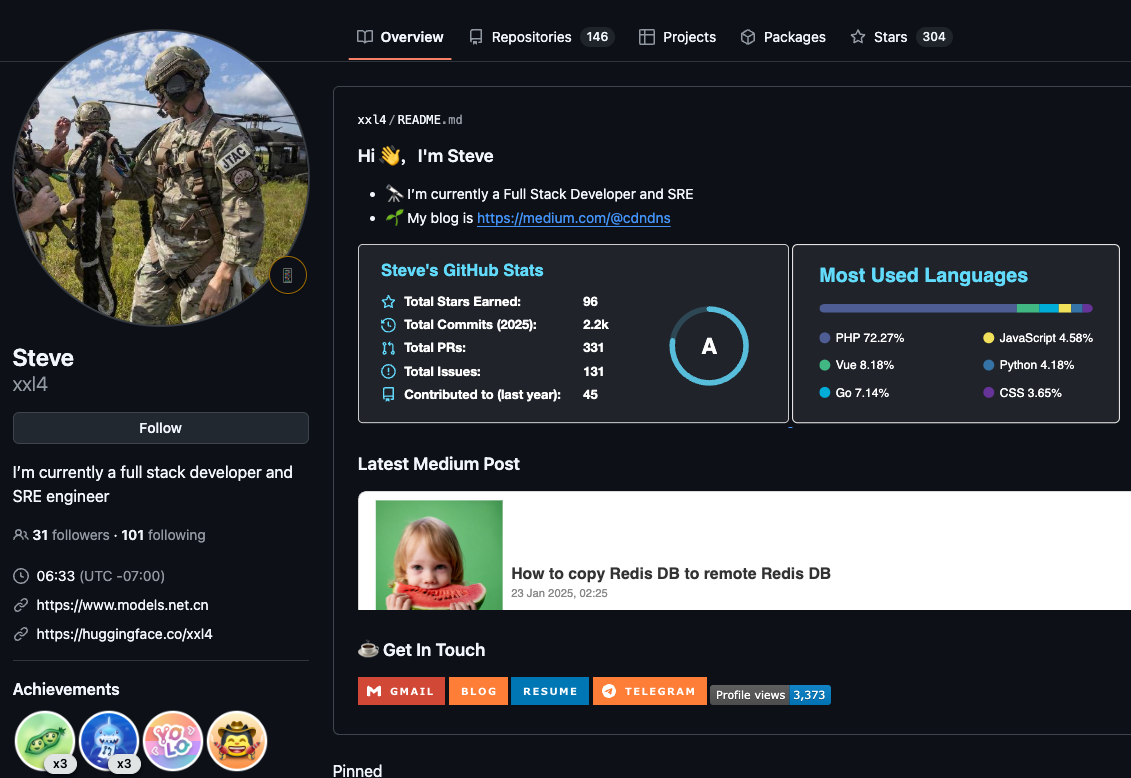Open the models.net.cn website link
Image resolution: width=1131 pixels, height=778 pixels.
tap(122, 605)
